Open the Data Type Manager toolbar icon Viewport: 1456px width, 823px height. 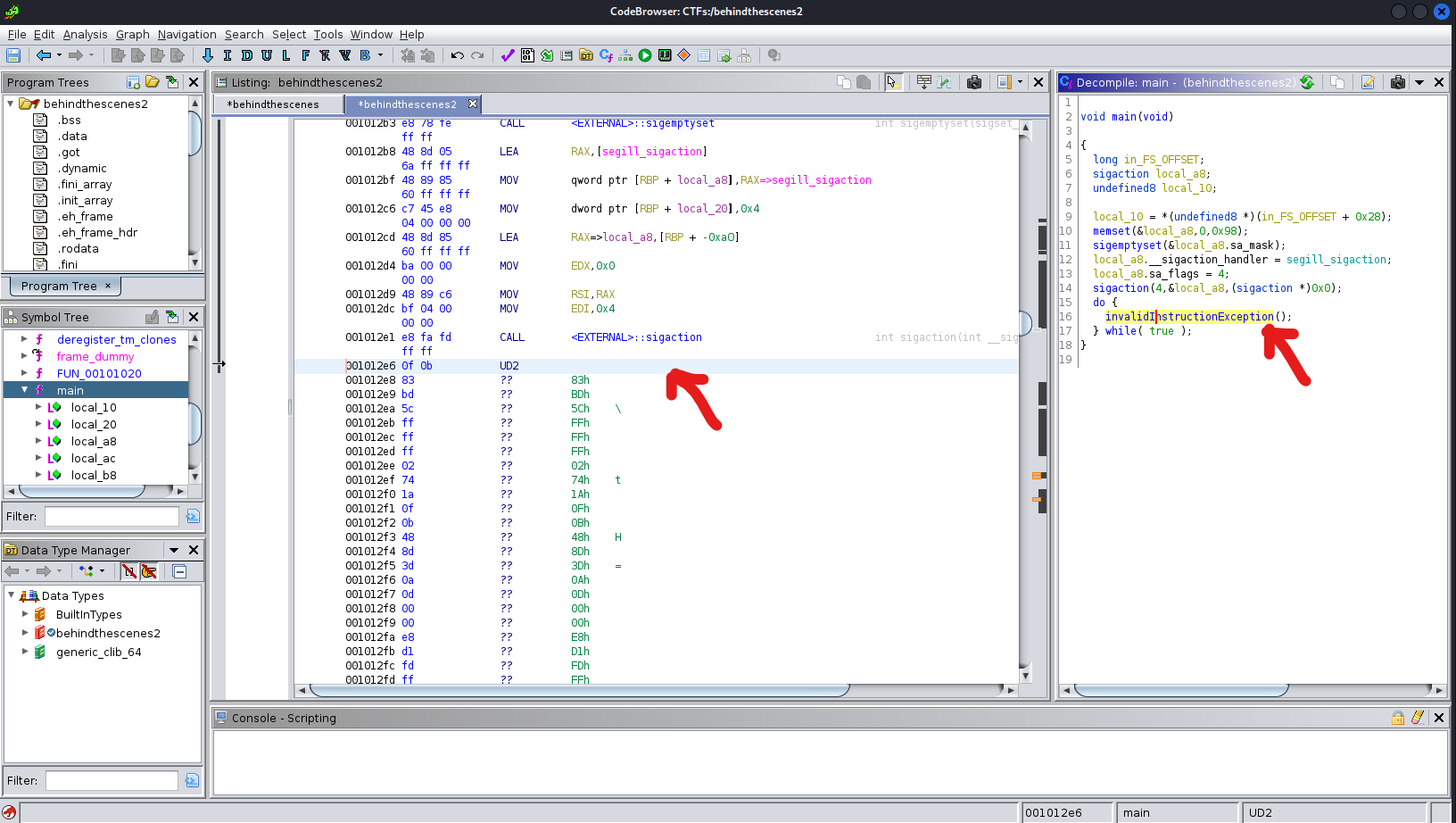point(586,55)
